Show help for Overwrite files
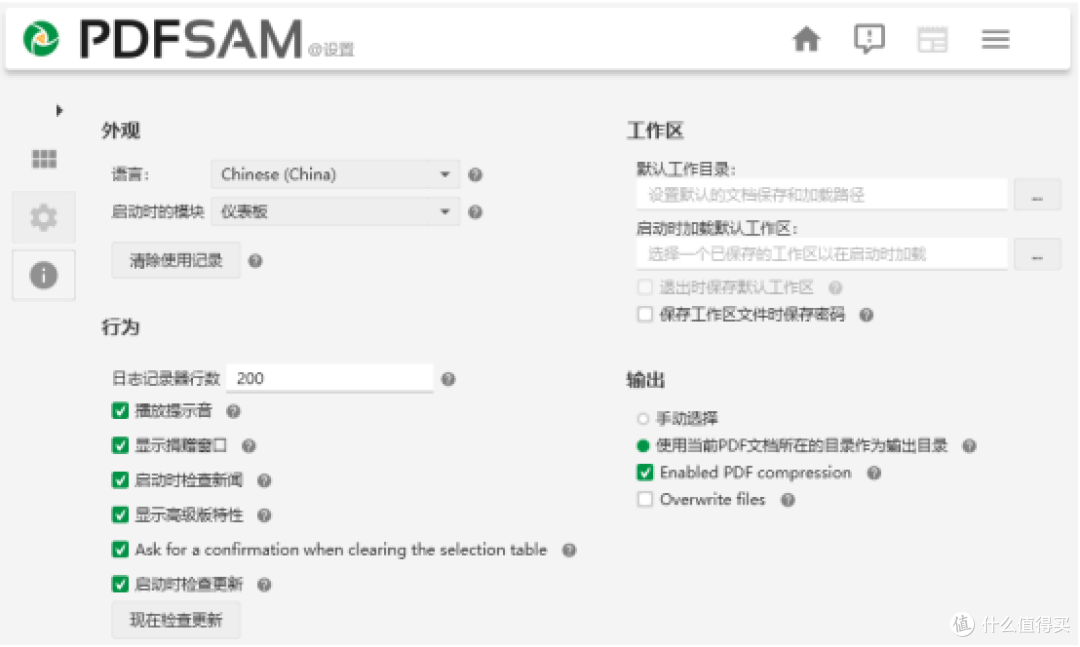 (789, 500)
